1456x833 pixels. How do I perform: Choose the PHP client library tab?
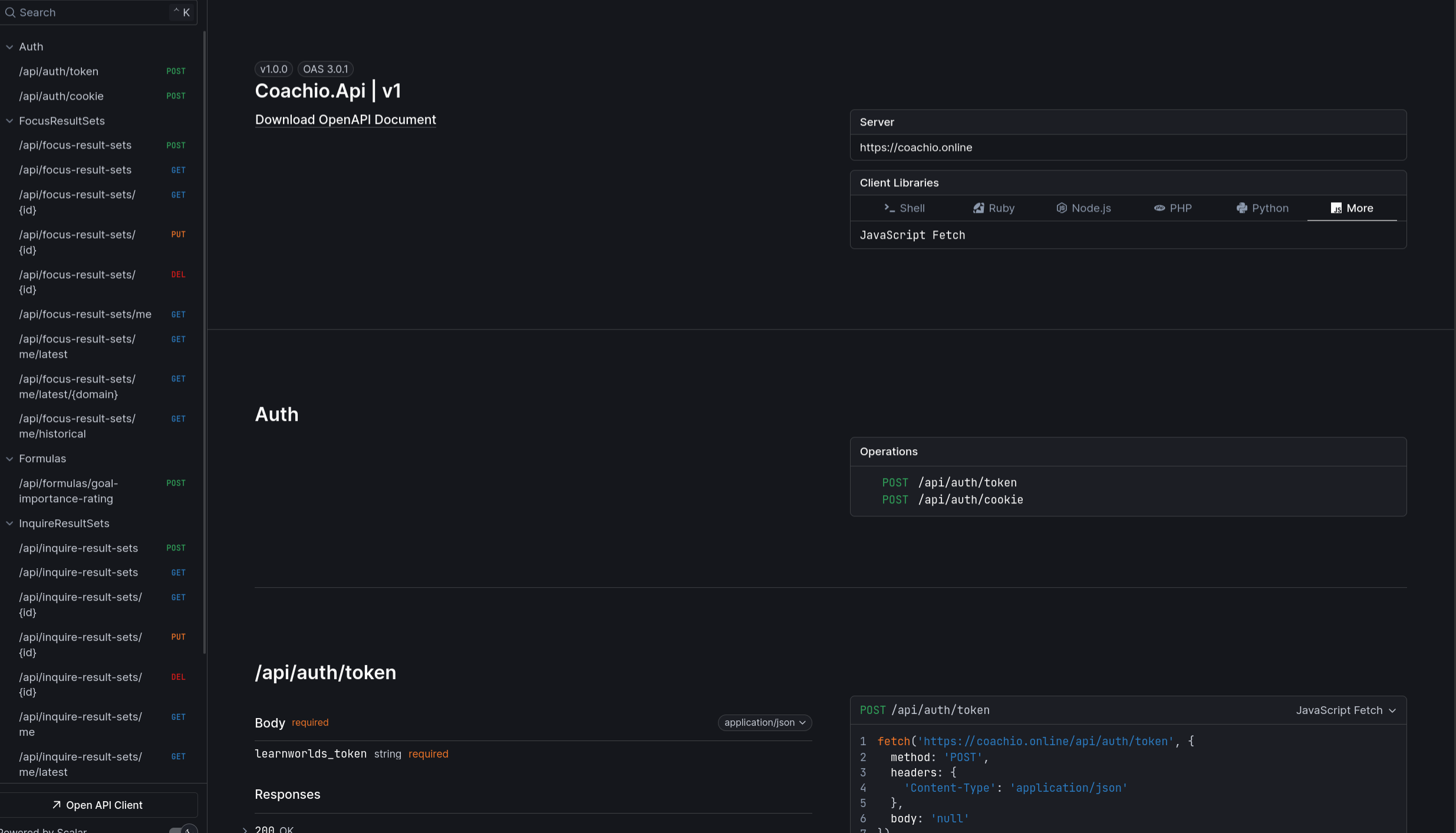click(x=1173, y=208)
